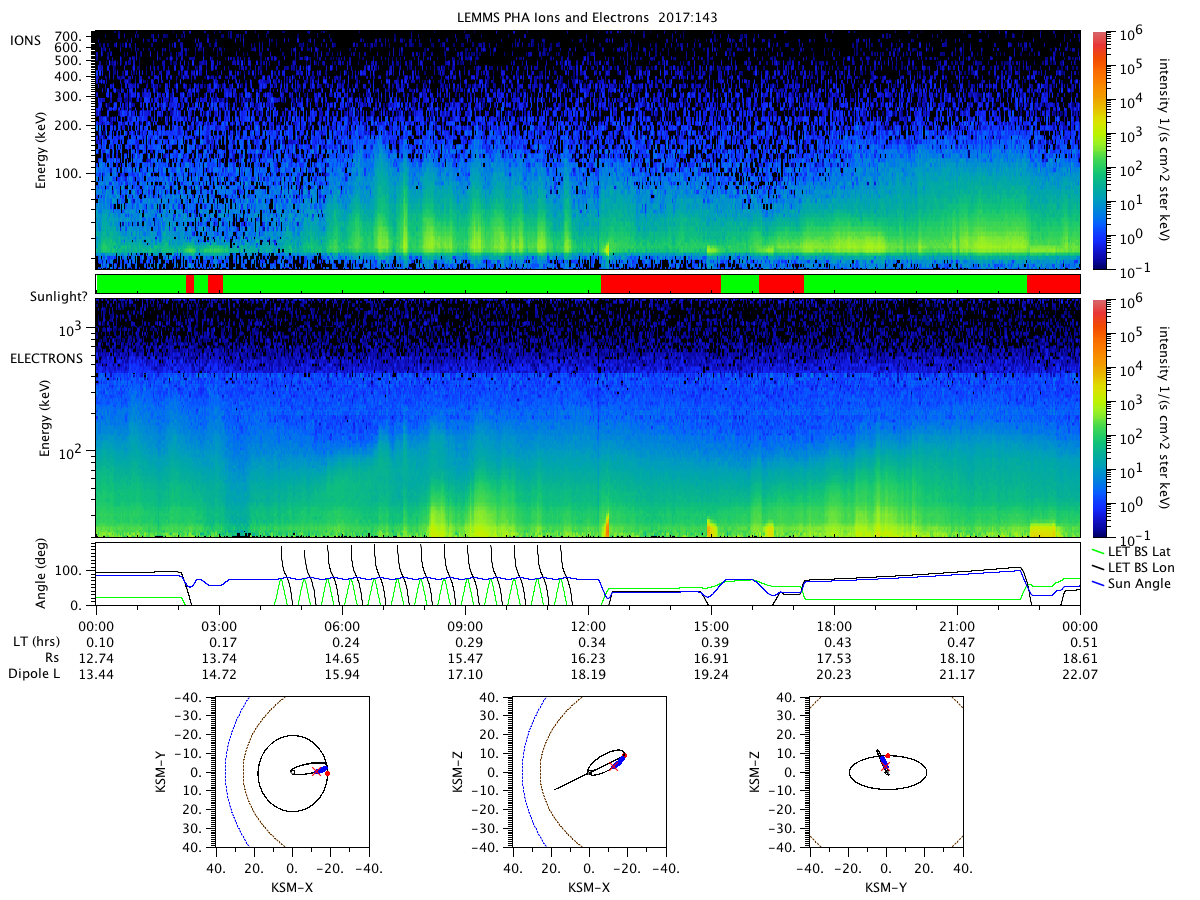Click the plot title 'LEMMS PHA Ions and Electrons 2017:143'
This screenshot has width=1200, height=900.
click(x=587, y=18)
